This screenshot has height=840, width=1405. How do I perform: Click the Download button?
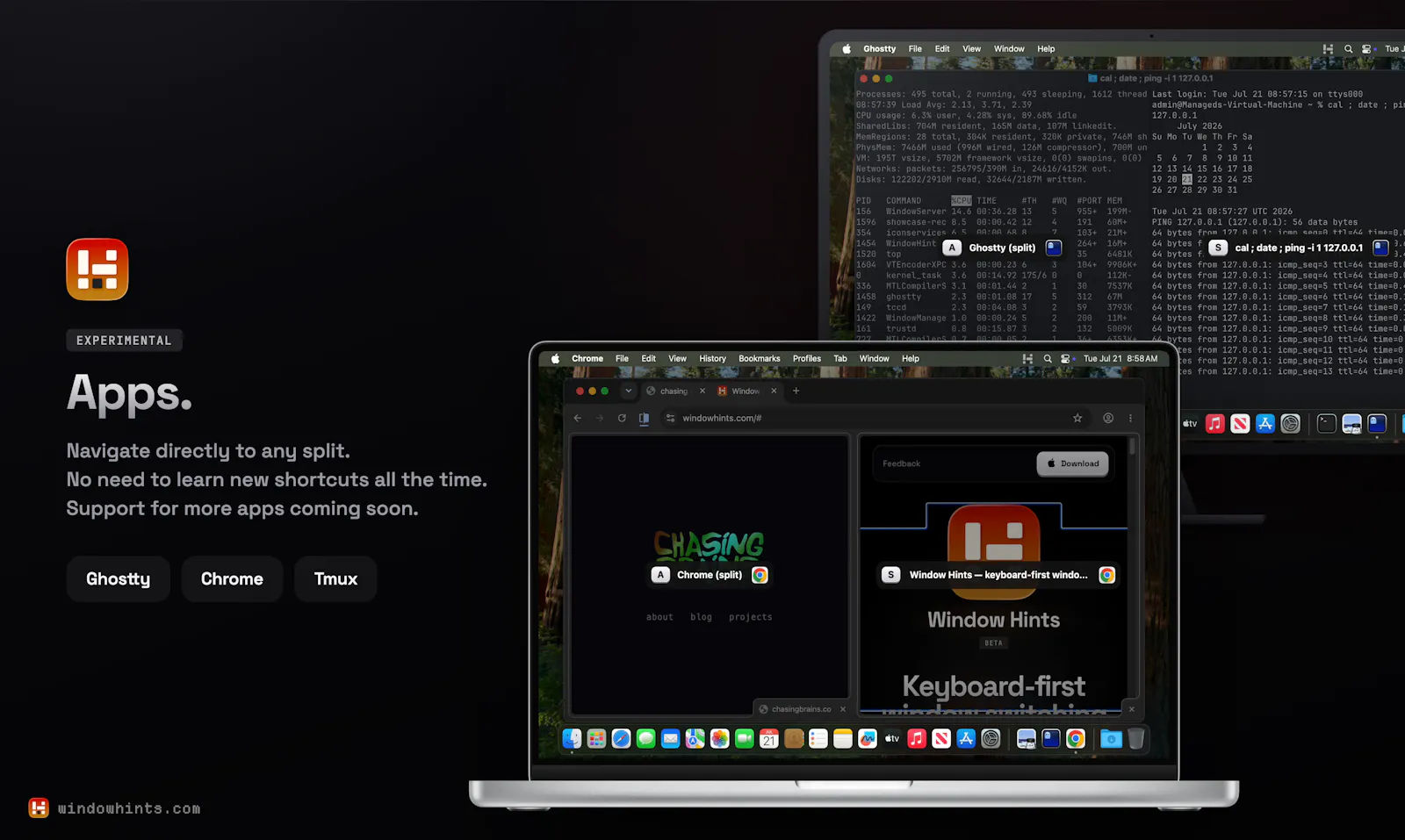[1072, 463]
